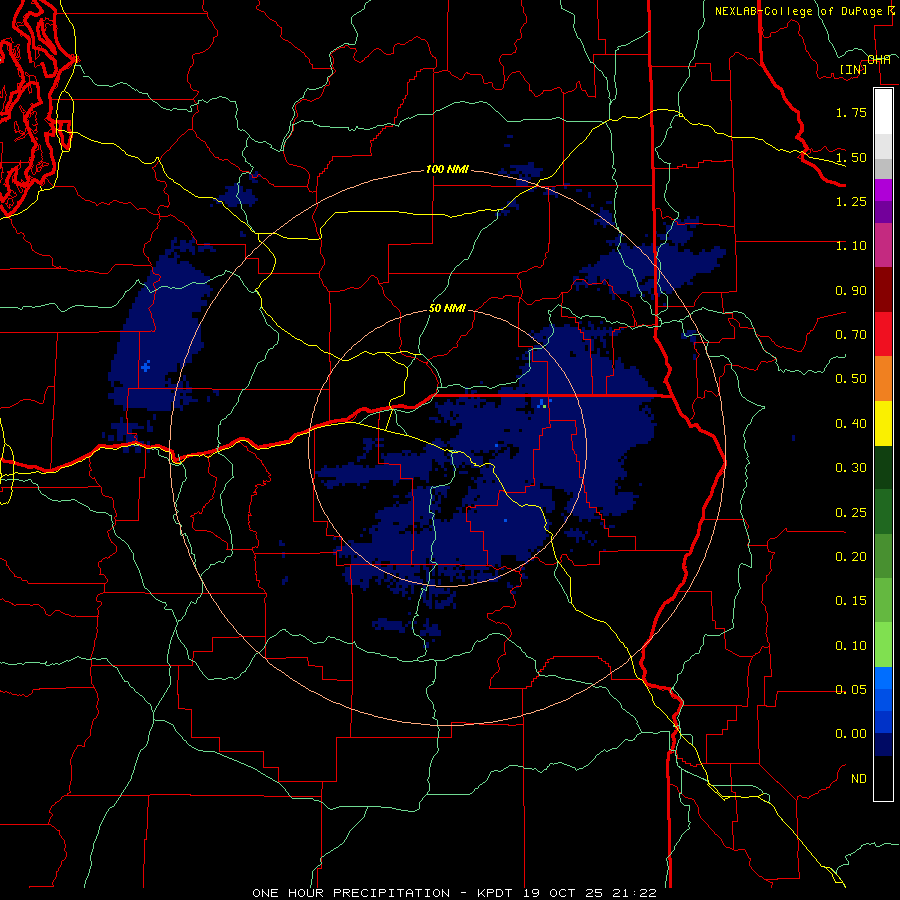Click the "0.05" legend value

coord(851,690)
